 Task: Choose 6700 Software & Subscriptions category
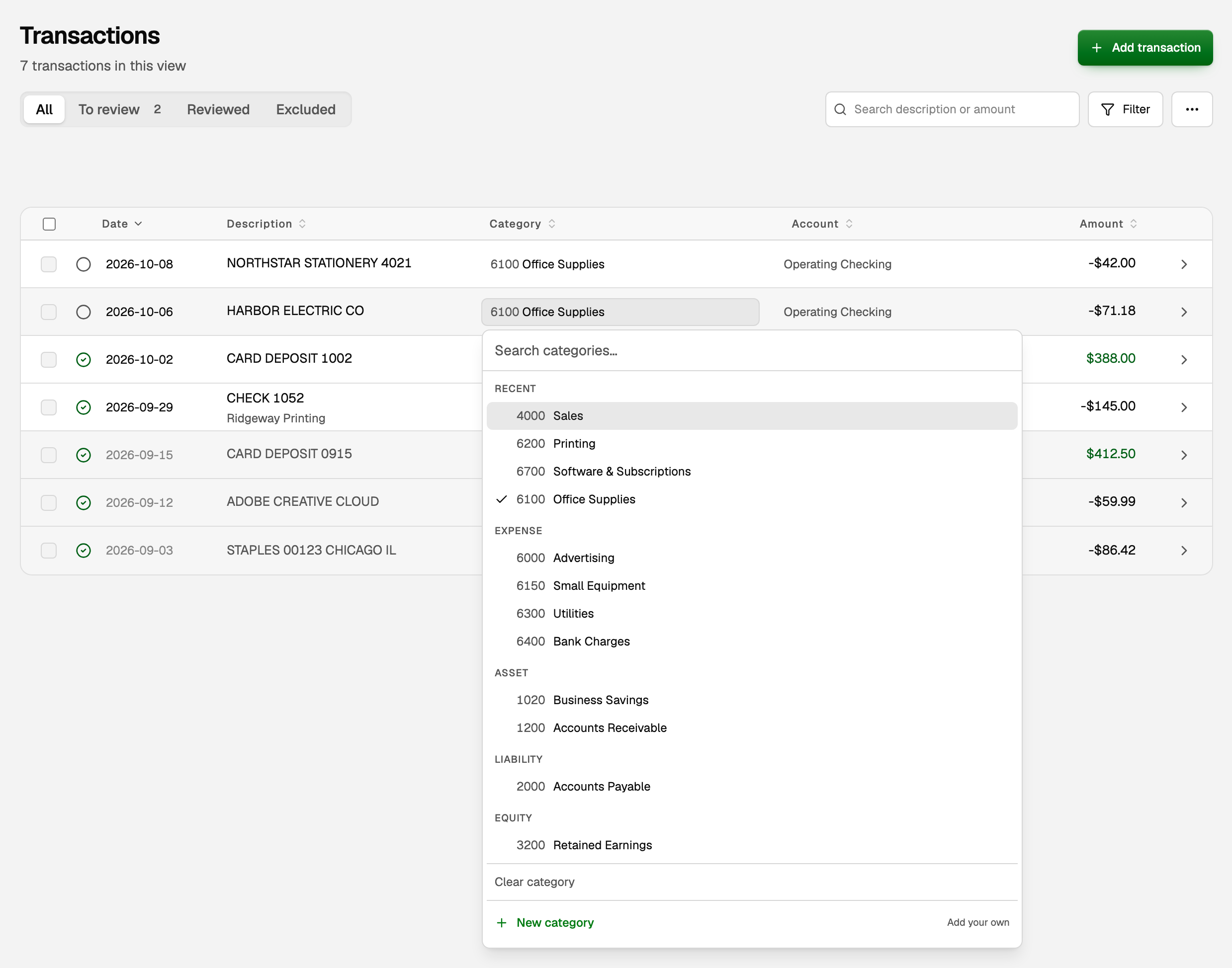pos(752,472)
